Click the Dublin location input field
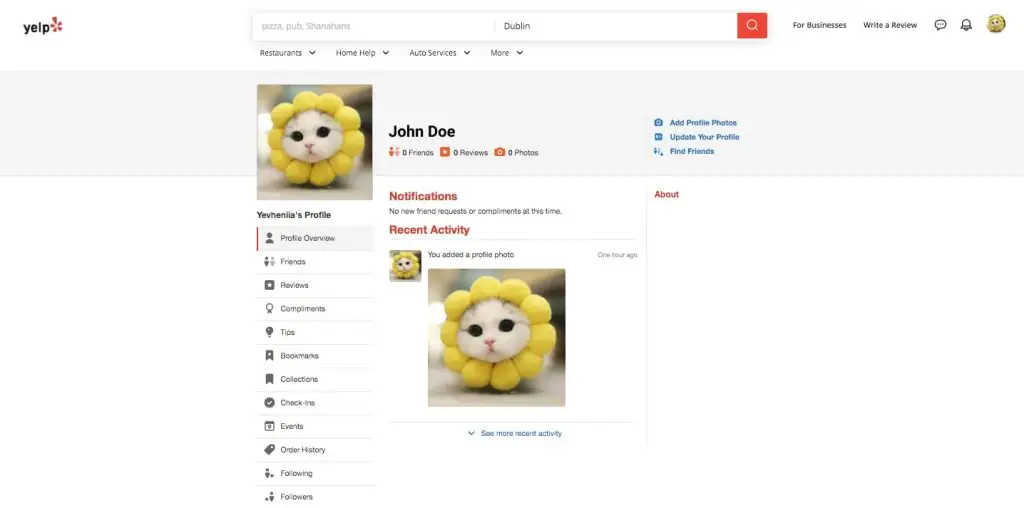This screenshot has width=1024, height=508. pyautogui.click(x=616, y=26)
